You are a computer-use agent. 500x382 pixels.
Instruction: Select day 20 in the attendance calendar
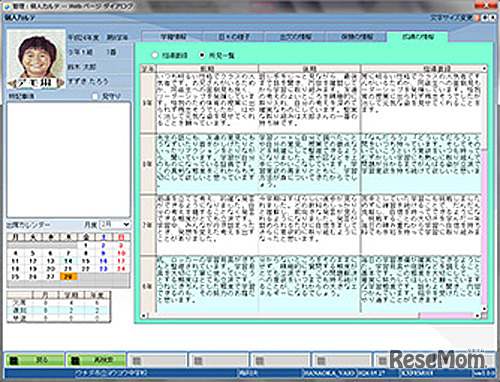click(51, 269)
